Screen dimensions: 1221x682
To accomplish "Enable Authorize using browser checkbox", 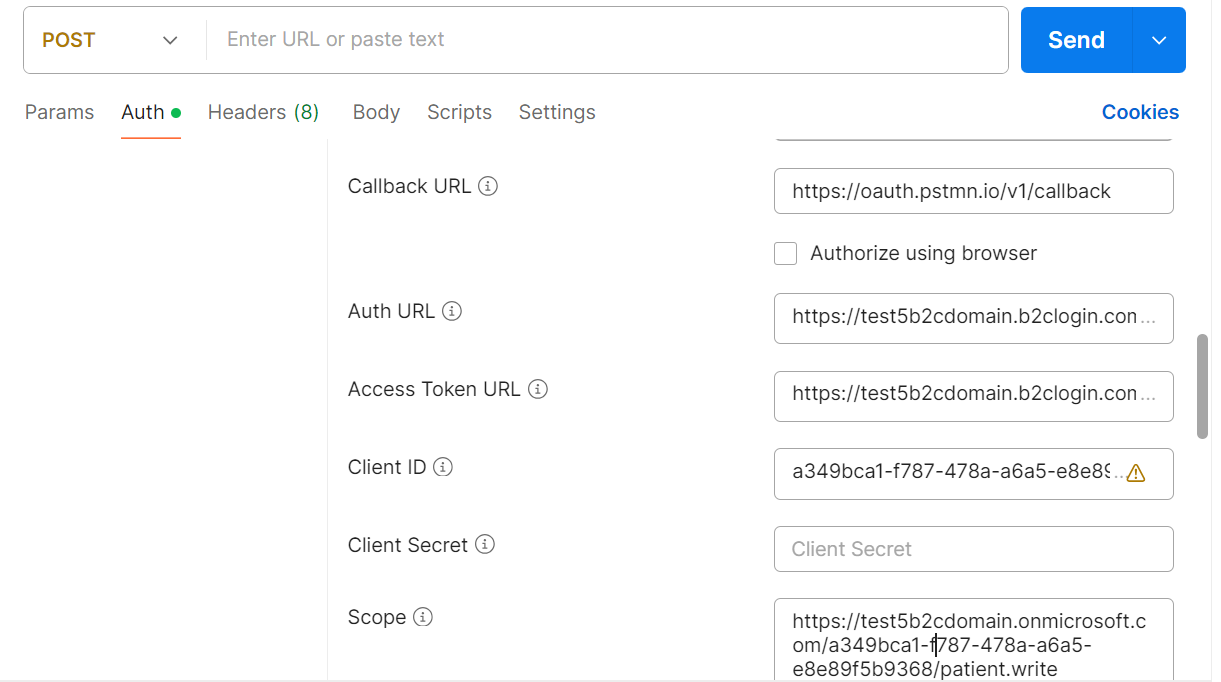I will pos(786,254).
